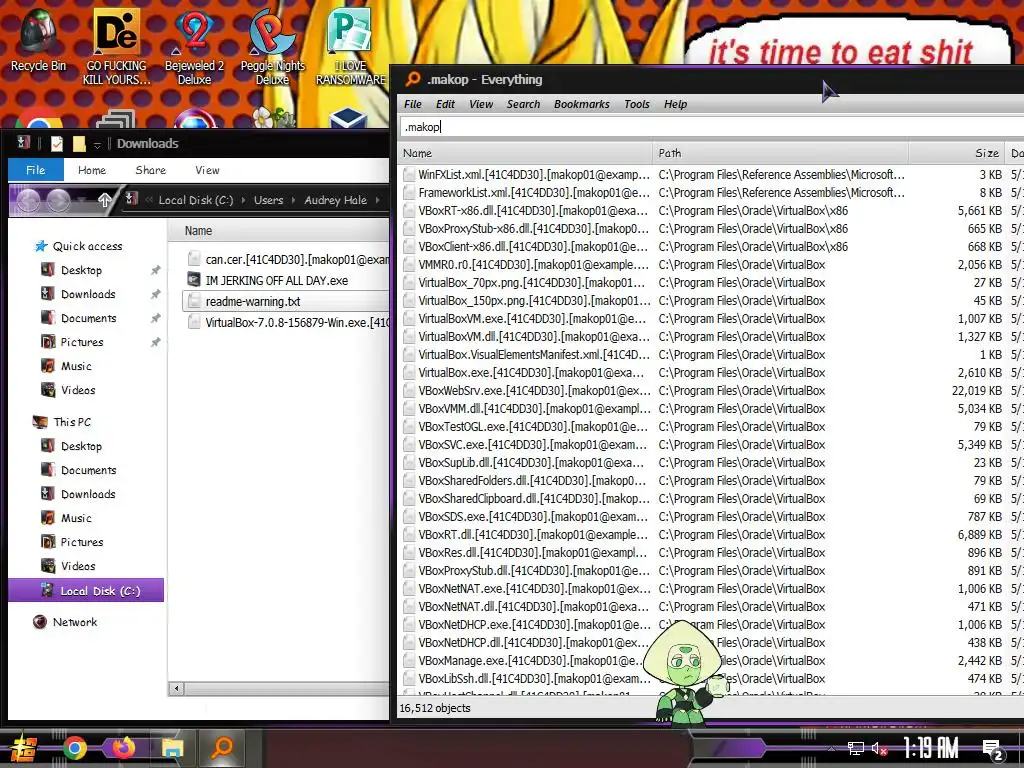Click the Back button in File Explorer
The image size is (1024, 768).
click(27, 200)
